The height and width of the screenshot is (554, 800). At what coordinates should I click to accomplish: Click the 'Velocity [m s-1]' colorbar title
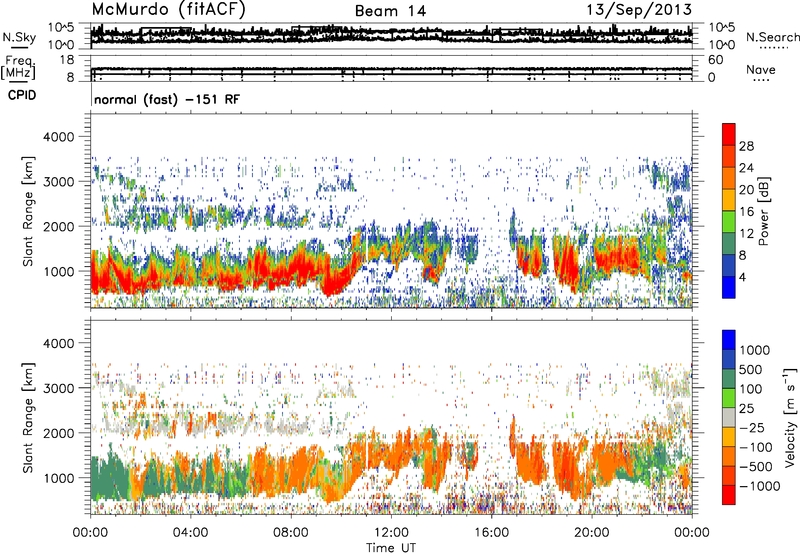pyautogui.click(x=790, y=417)
